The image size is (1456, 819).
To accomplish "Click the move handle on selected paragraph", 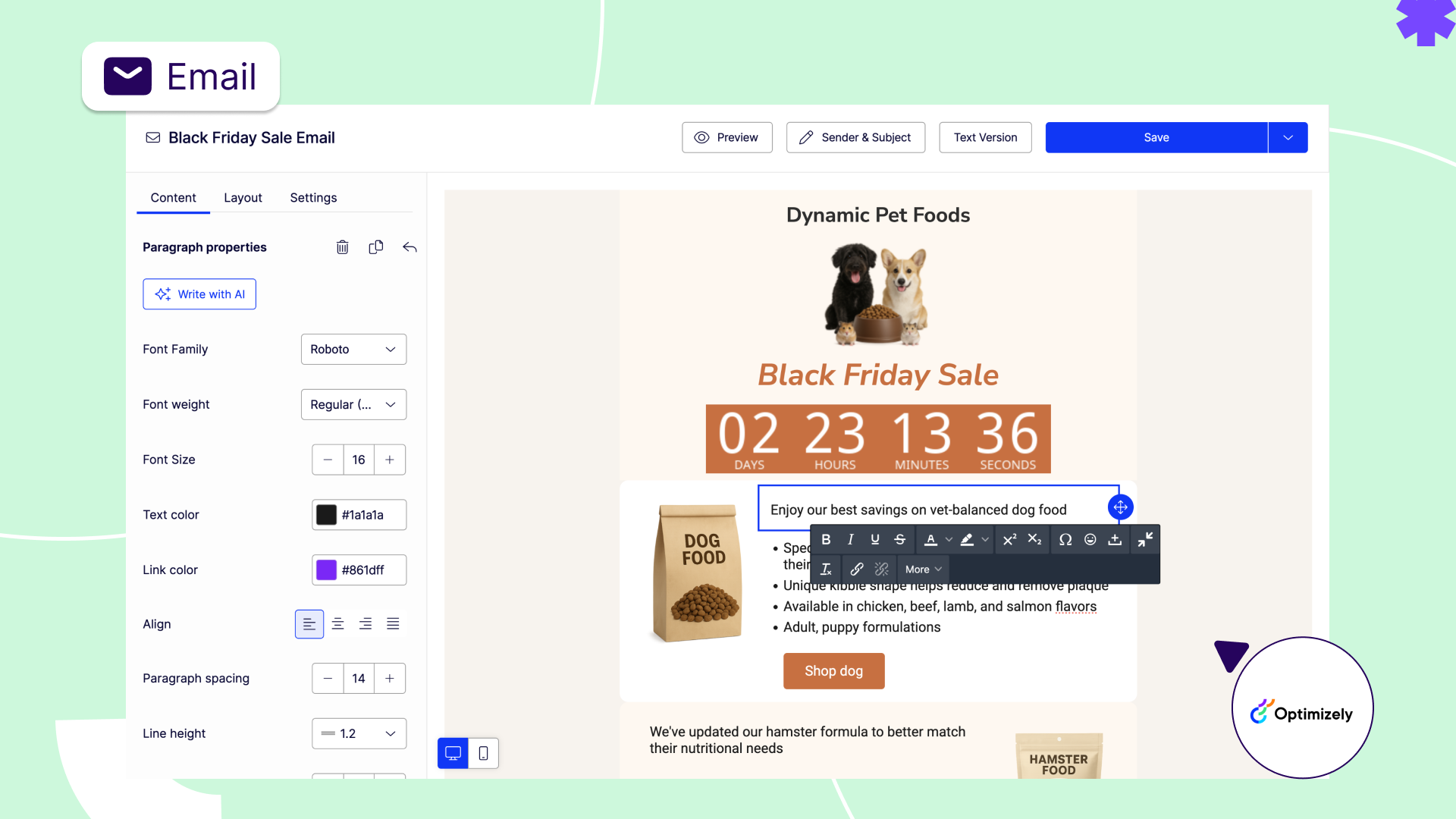I will coord(1120,507).
